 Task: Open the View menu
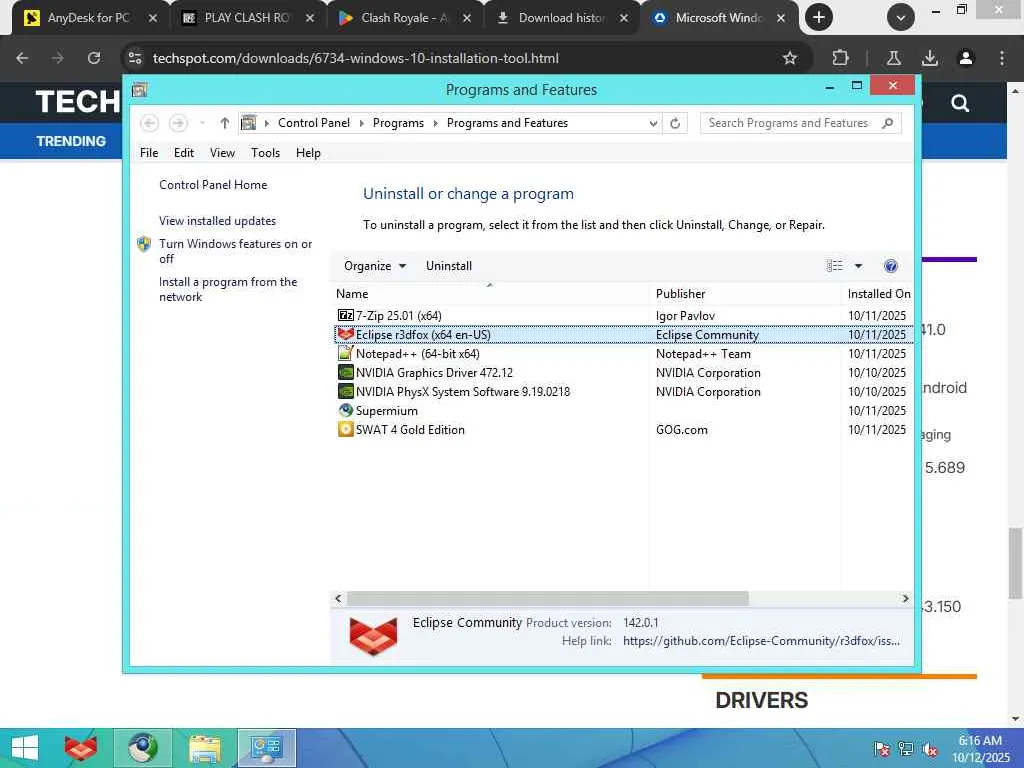click(222, 153)
